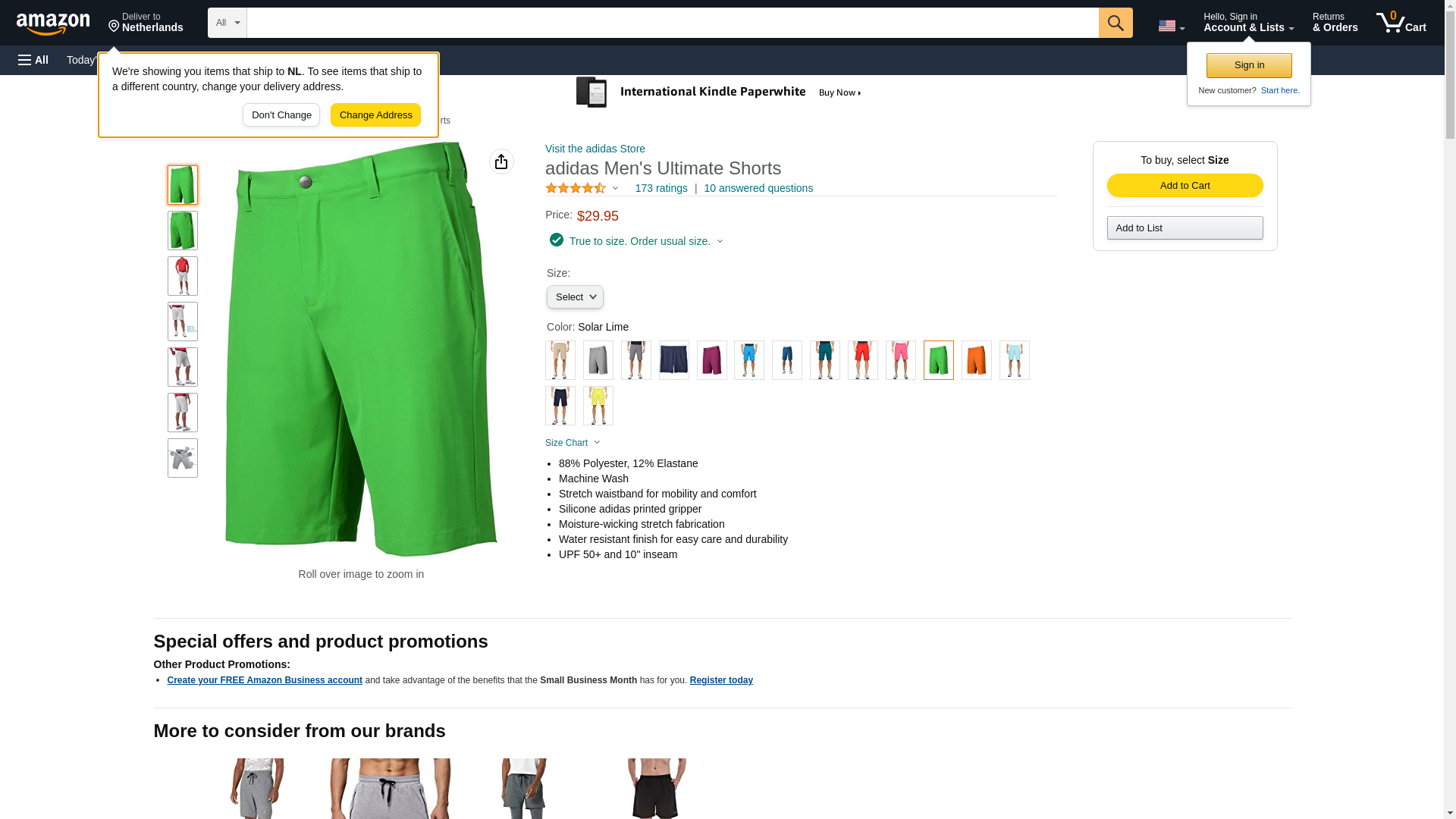Open the All hamburger menu

pos(33,60)
